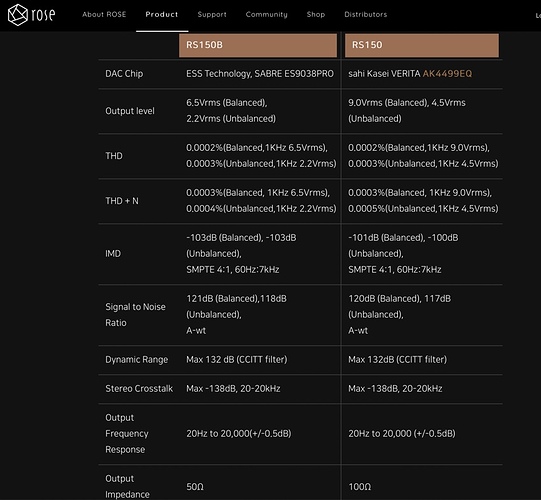Screen dimensions: 541x500
Task: Go to the Community section
Action: click(266, 14)
